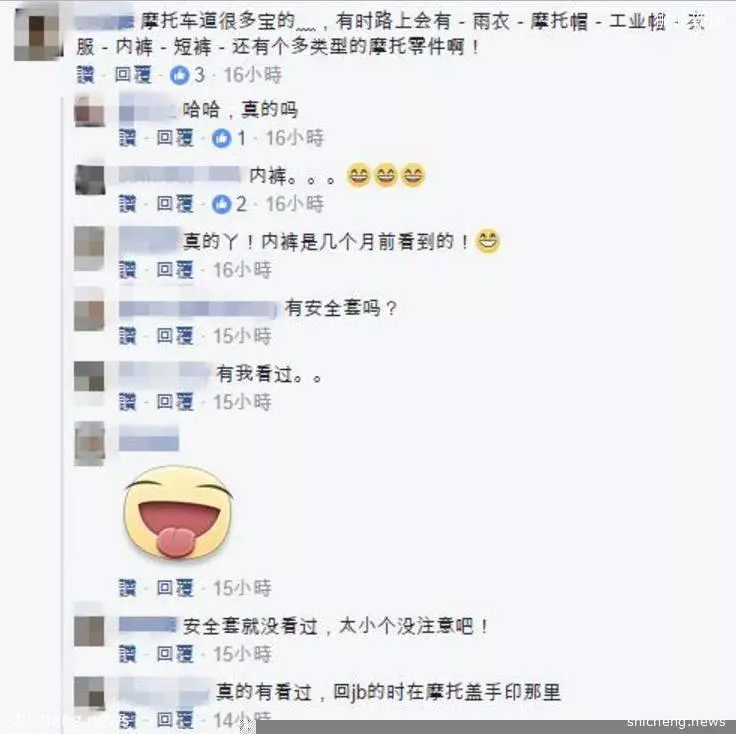Click thumb reaction icon on 内裤。。。 reply
The image size is (736, 734).
221,205
